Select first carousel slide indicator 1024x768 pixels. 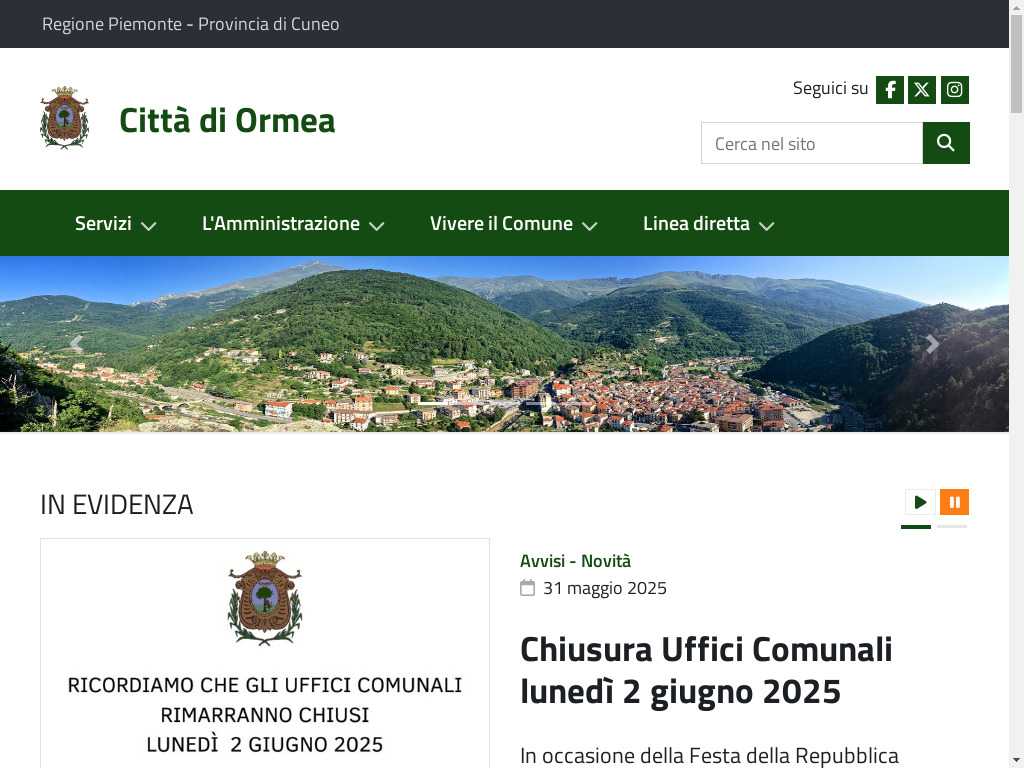coord(916,526)
